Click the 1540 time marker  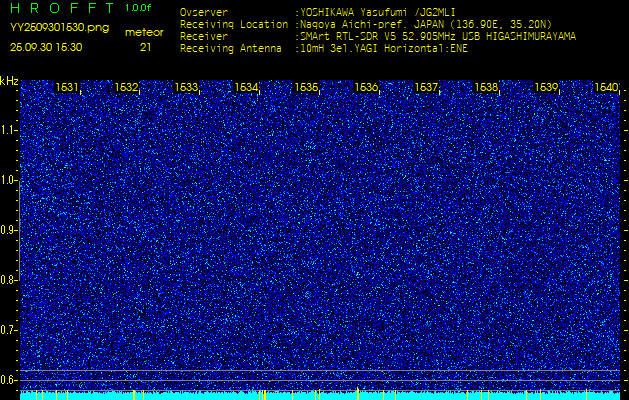tap(606, 88)
